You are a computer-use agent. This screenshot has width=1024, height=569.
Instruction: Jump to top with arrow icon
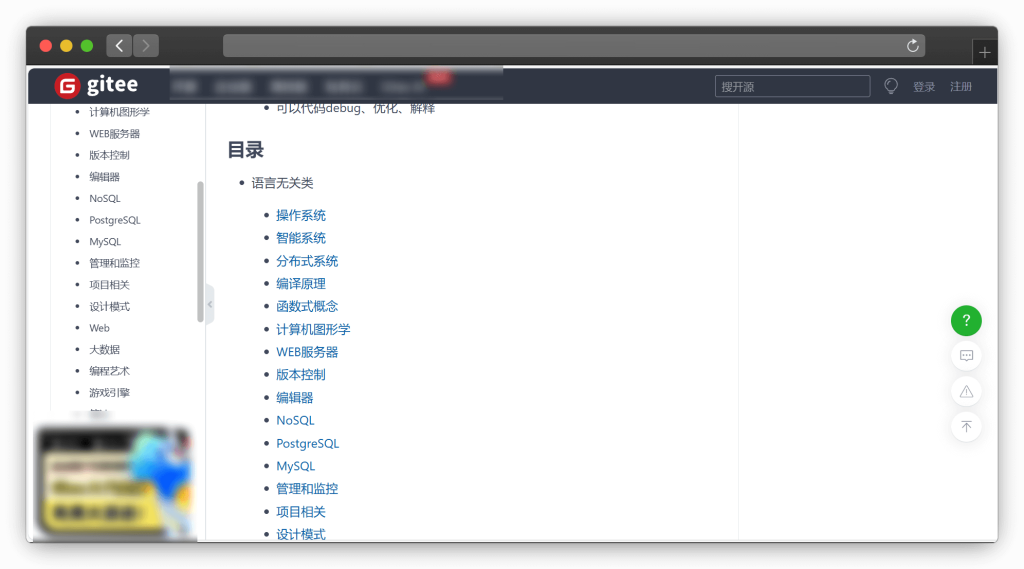(966, 427)
